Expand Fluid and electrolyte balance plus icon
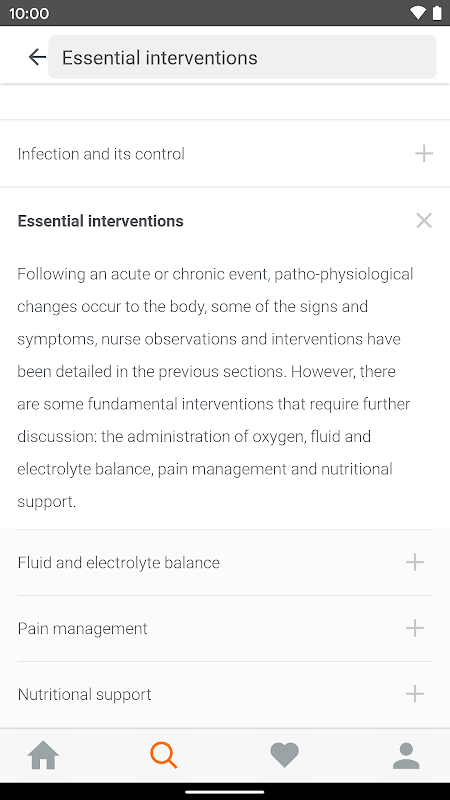Viewport: 450px width, 800px height. click(415, 562)
